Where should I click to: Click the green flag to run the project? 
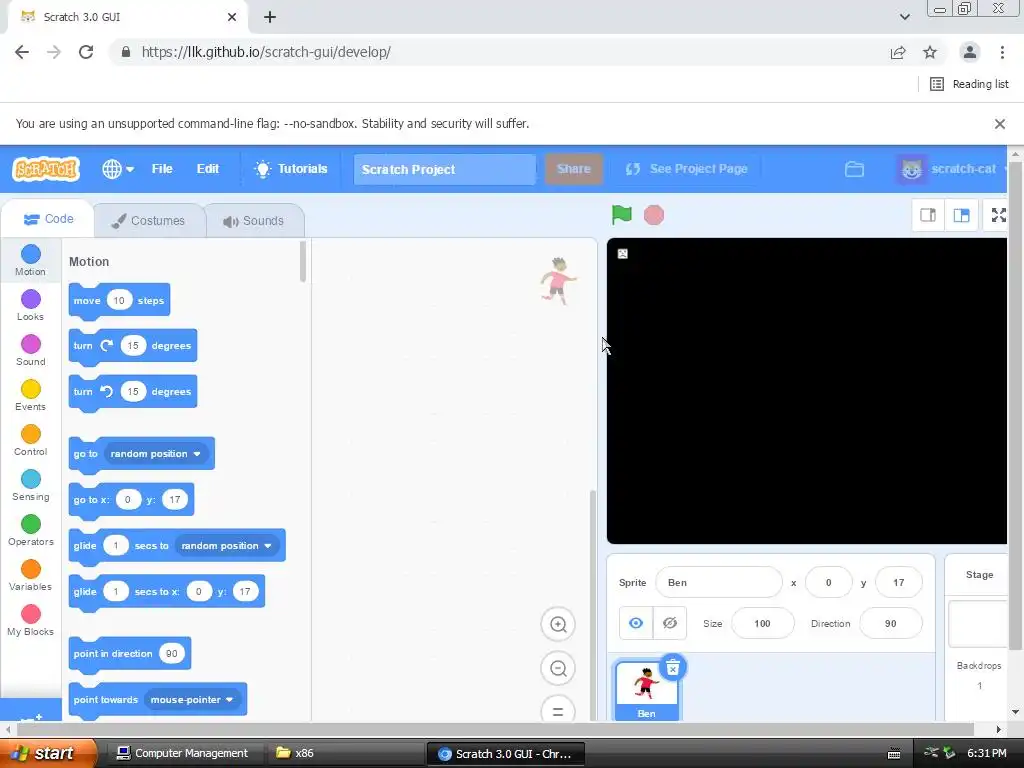621,214
